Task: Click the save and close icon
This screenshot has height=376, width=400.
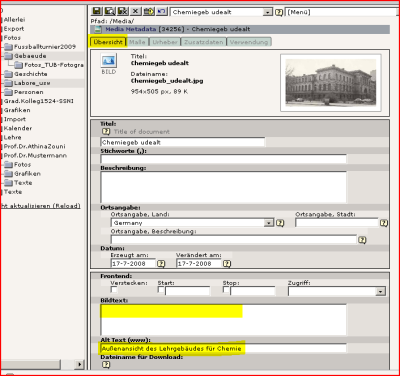Action: (123, 11)
